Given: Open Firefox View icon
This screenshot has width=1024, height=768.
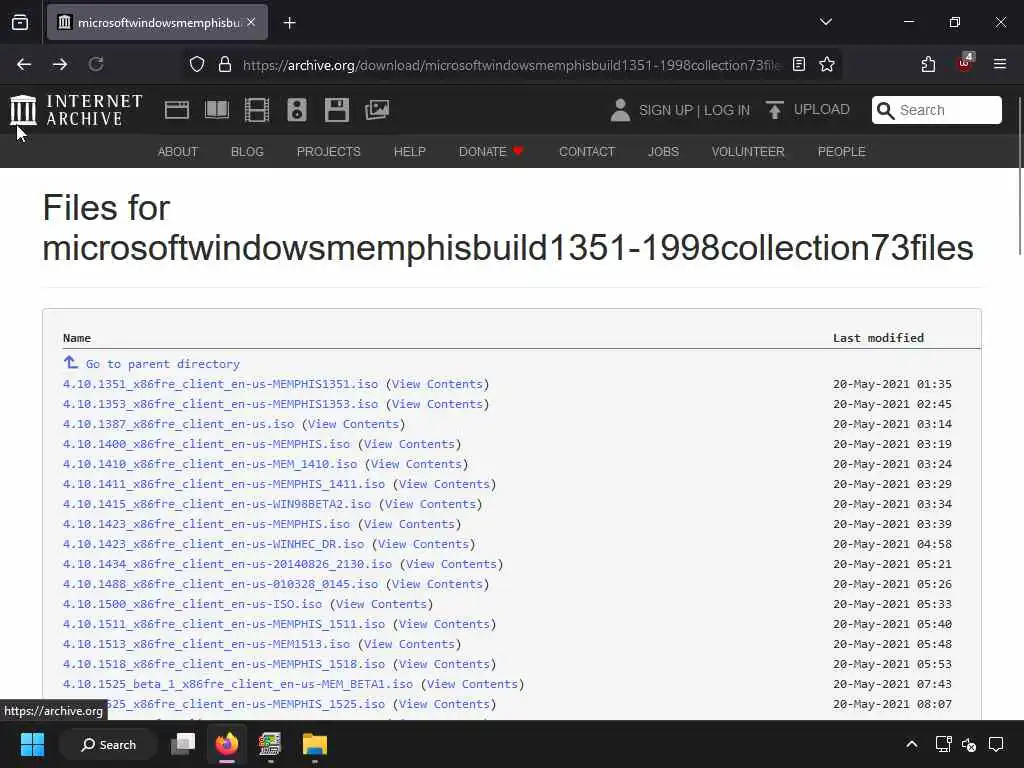Looking at the screenshot, I should coord(20,22).
